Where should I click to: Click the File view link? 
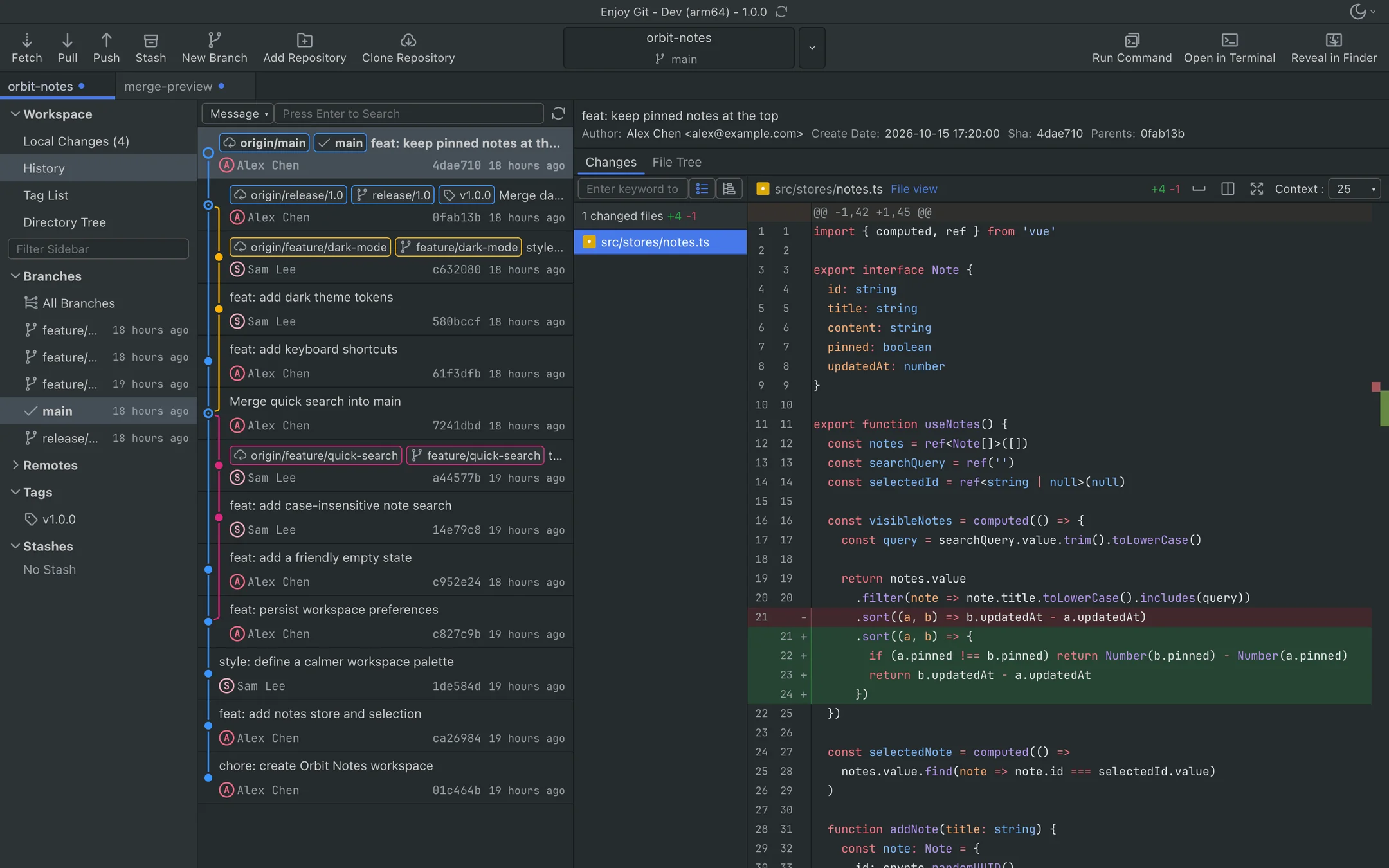pyautogui.click(x=914, y=188)
